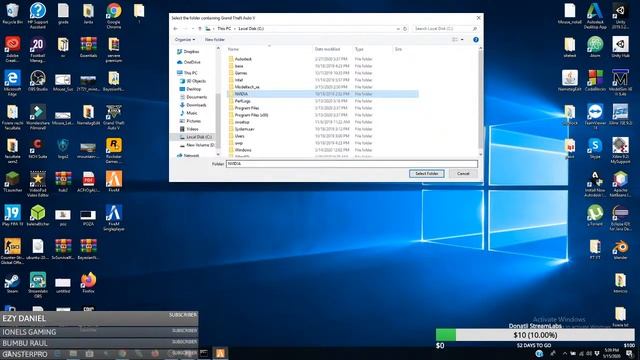Open Streamlabs OBS desktop shortcut

tap(38, 285)
